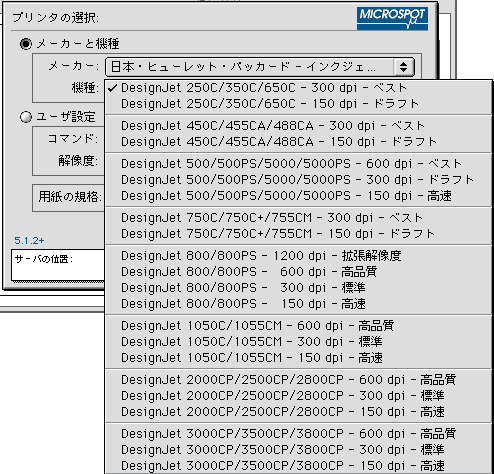Select DesignJet 800/800PS 1200 dpi 拡張解像度
The height and width of the screenshot is (474, 494).
[x=298, y=256]
